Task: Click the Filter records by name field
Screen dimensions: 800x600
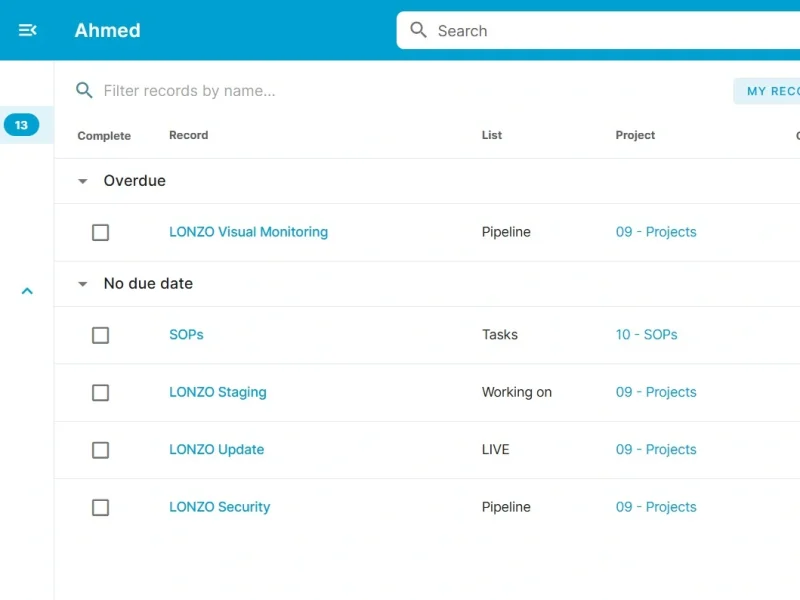Action: (189, 91)
